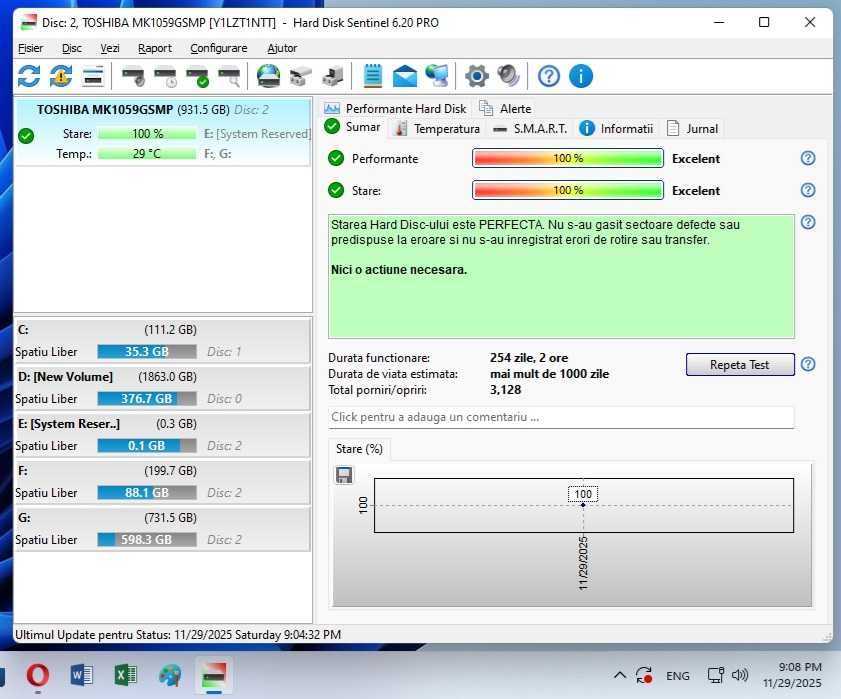The image size is (841, 699).
Task: Show hidden tray icons chevron
Action: [619, 675]
